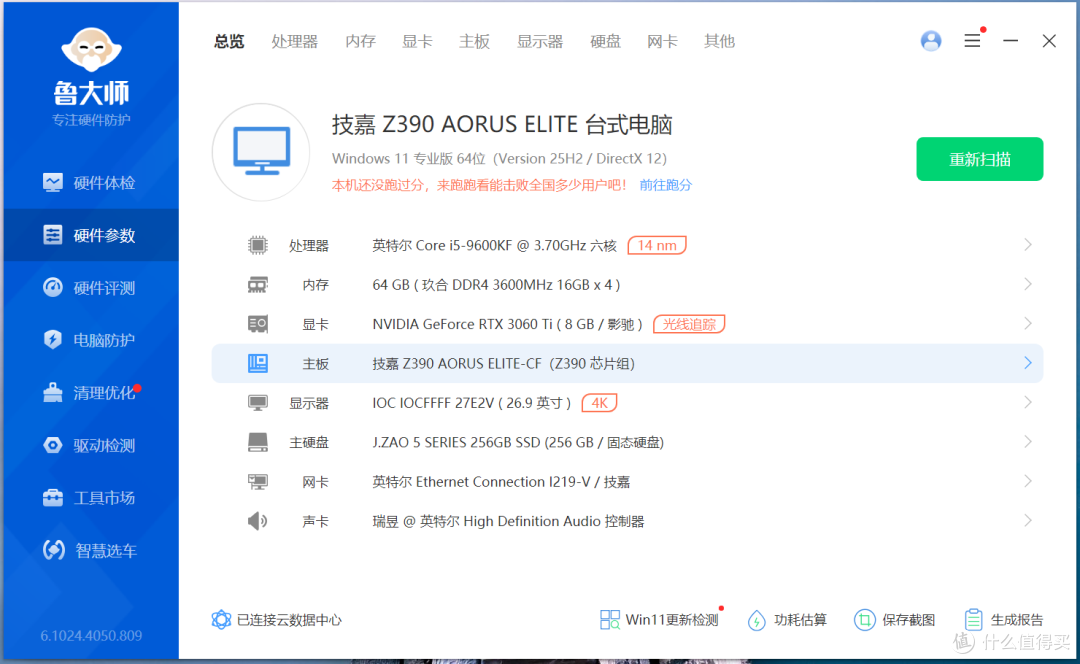Click the 网卡 network adapter icon
Image resolution: width=1080 pixels, height=664 pixels.
258,481
